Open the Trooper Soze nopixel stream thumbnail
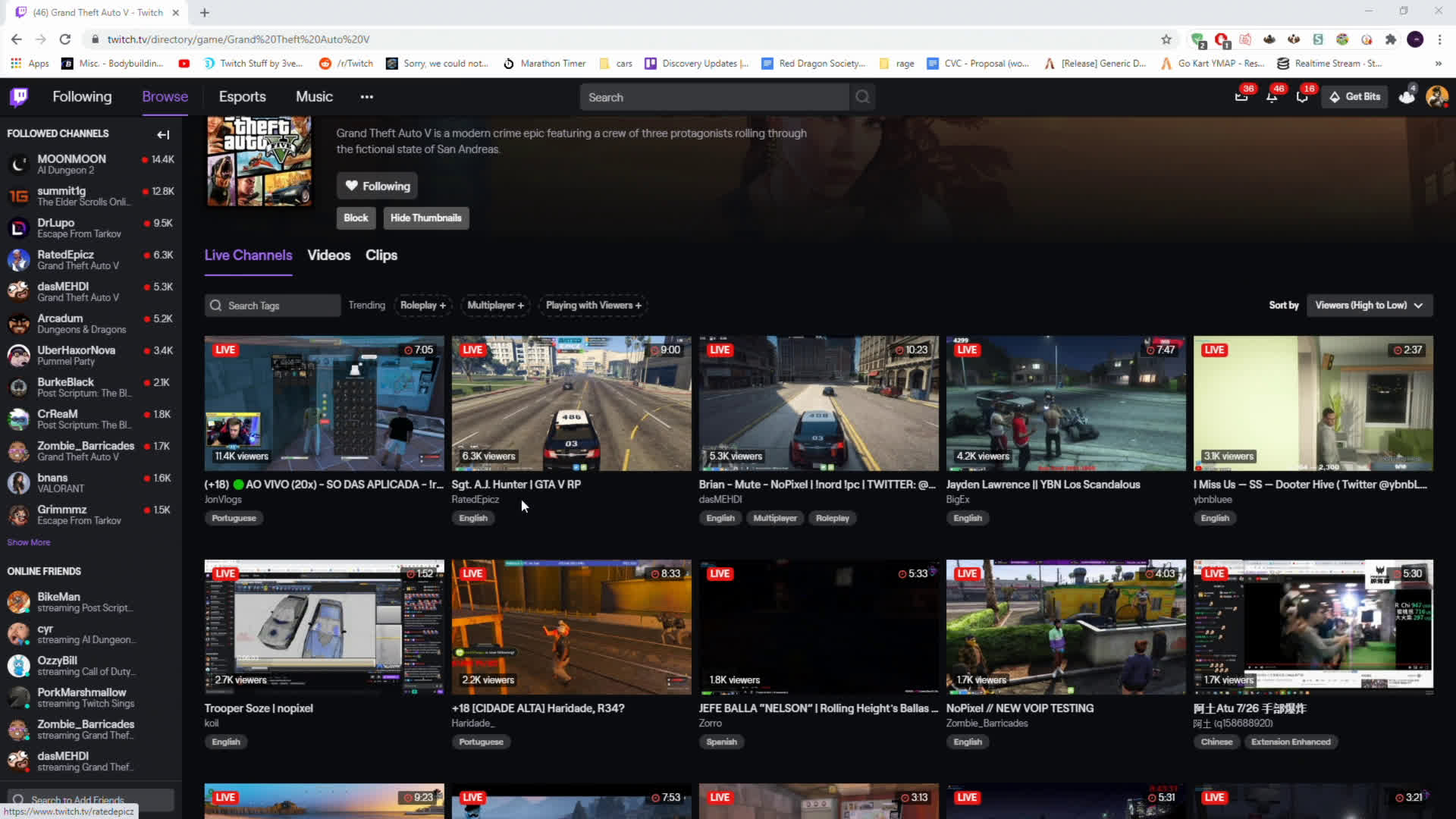 tap(325, 626)
